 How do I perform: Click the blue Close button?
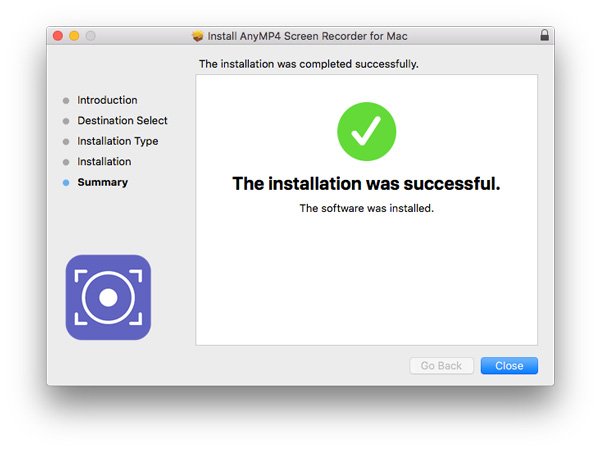coord(509,366)
